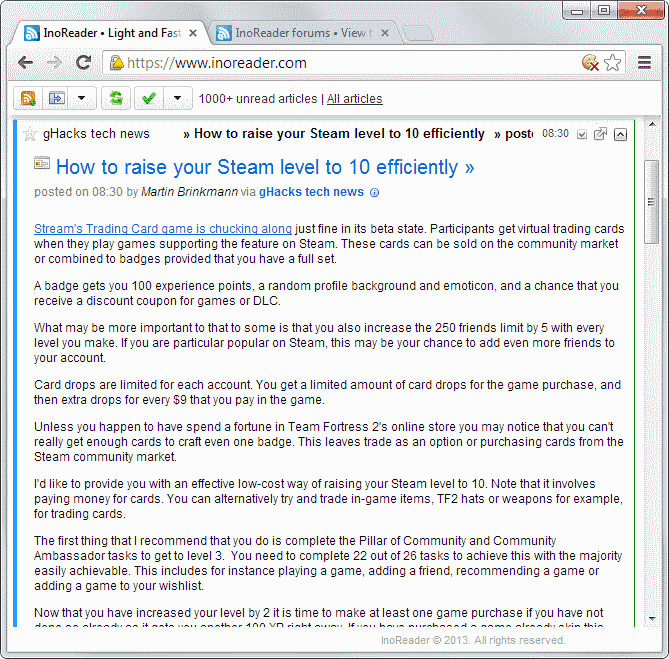669x659 pixels.
Task: Follow the Stream's Trading Card game link
Action: [163, 229]
